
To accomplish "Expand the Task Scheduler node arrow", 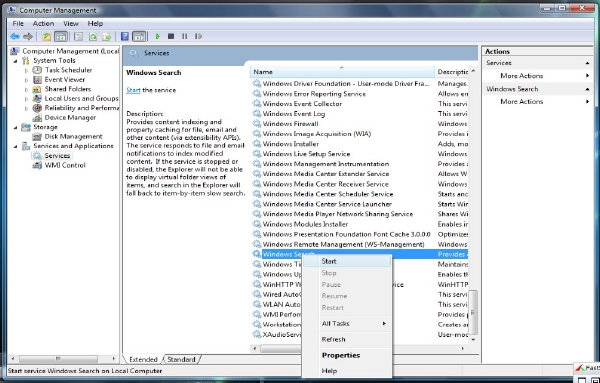I will 26,70.
